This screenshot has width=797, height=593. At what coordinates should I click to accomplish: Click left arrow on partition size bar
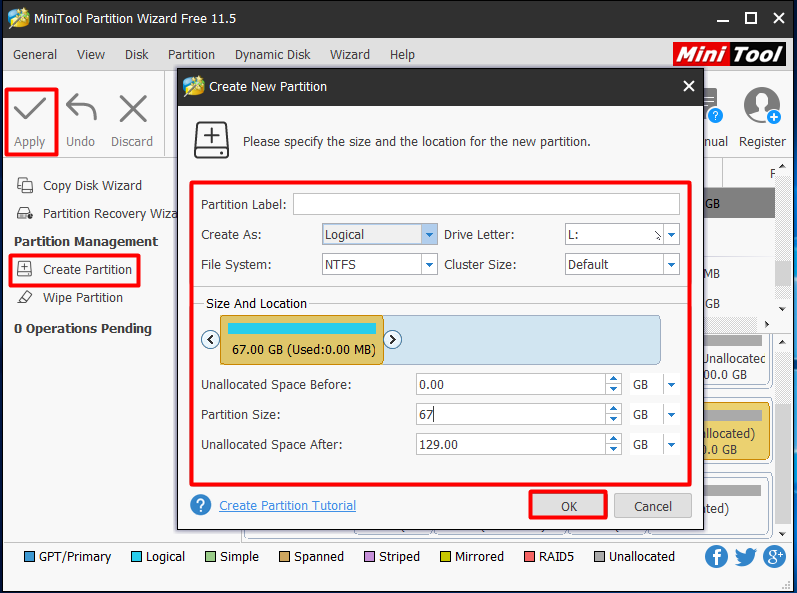coord(210,339)
